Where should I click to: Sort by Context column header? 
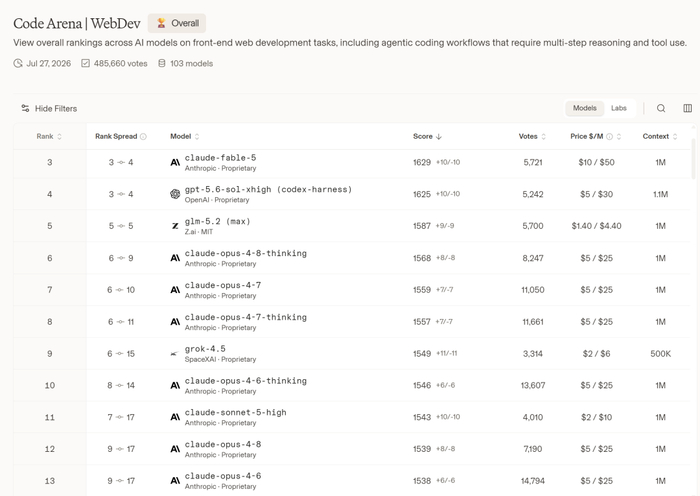pyautogui.click(x=660, y=137)
